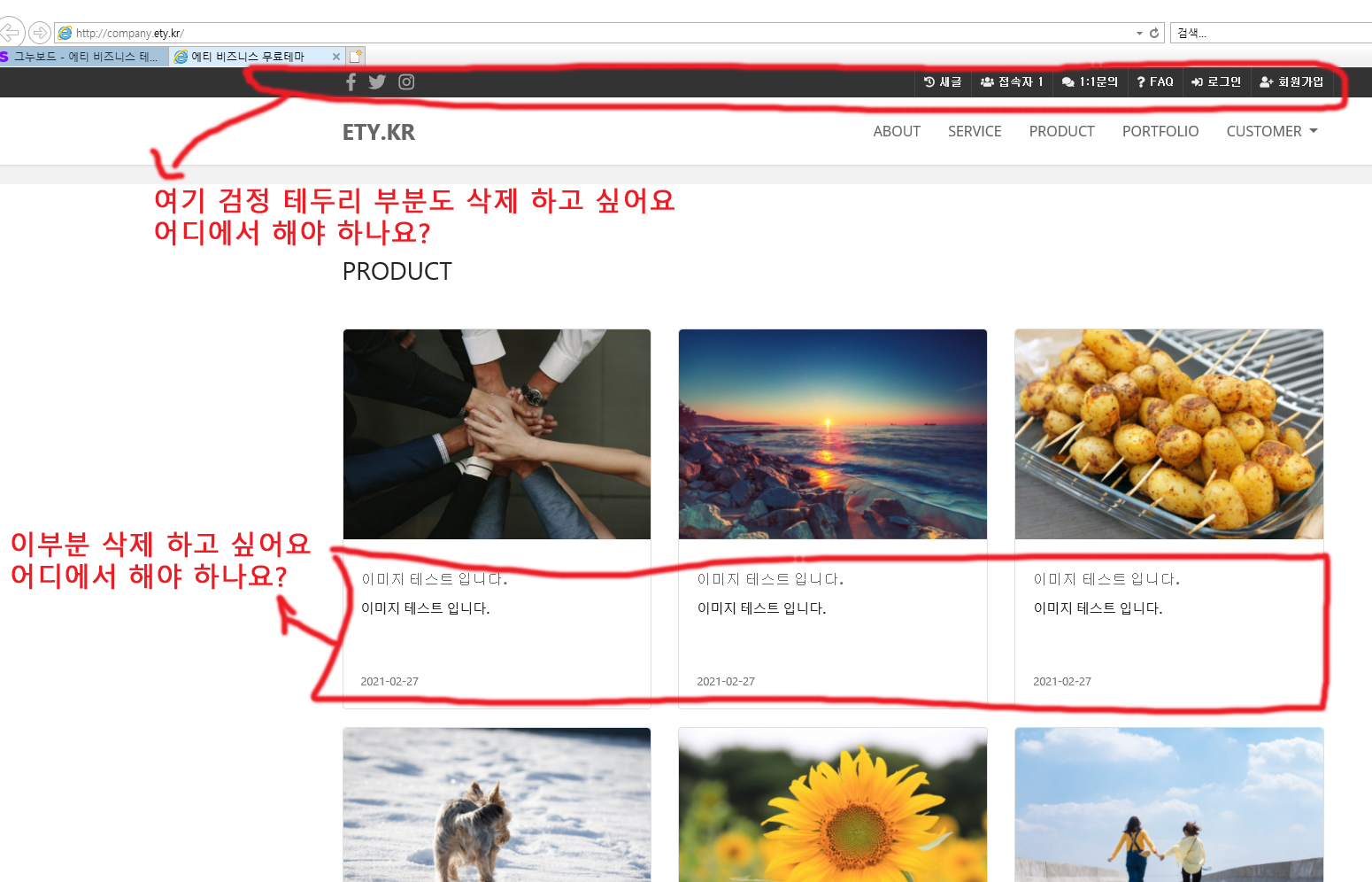Viewport: 1372px width, 882px height.
Task: Open the Facebook social icon
Action: coord(351,82)
